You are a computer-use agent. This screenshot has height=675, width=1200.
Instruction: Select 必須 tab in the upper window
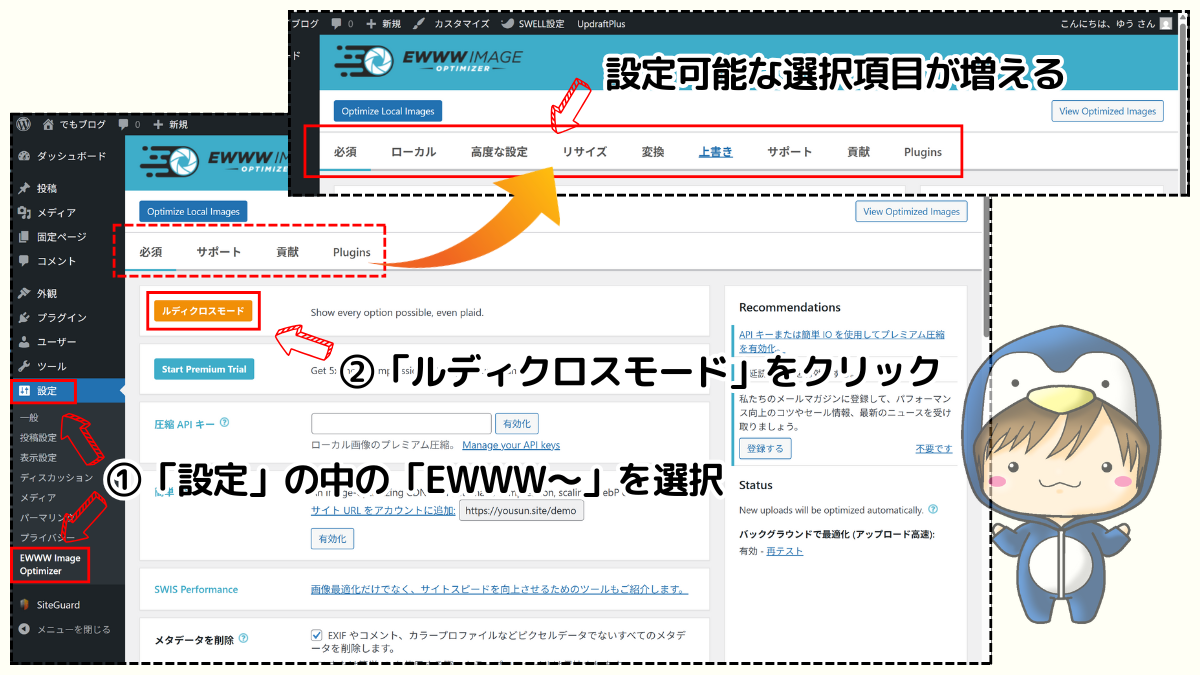pos(346,152)
